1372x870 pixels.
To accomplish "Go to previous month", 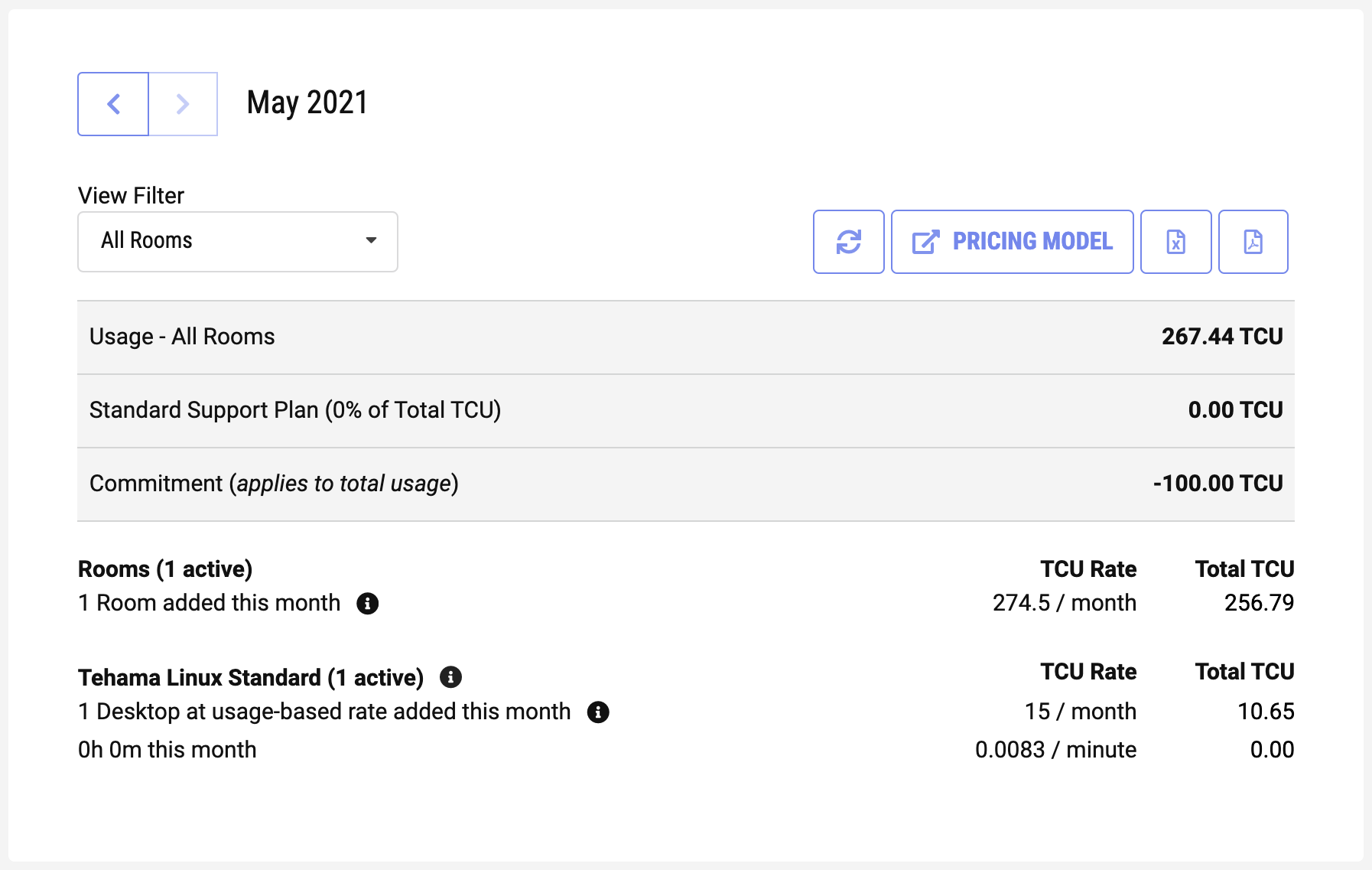I will [x=112, y=104].
